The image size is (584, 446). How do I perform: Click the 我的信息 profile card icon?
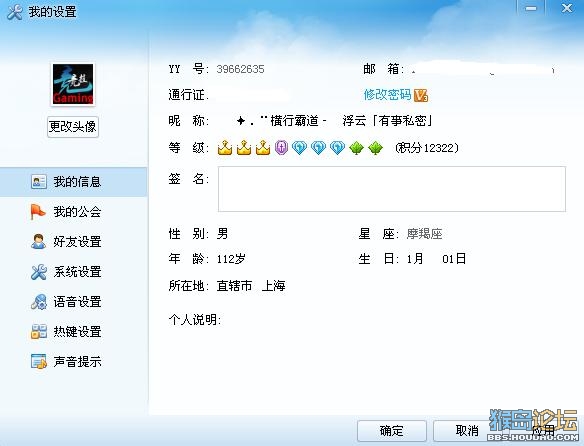38,181
